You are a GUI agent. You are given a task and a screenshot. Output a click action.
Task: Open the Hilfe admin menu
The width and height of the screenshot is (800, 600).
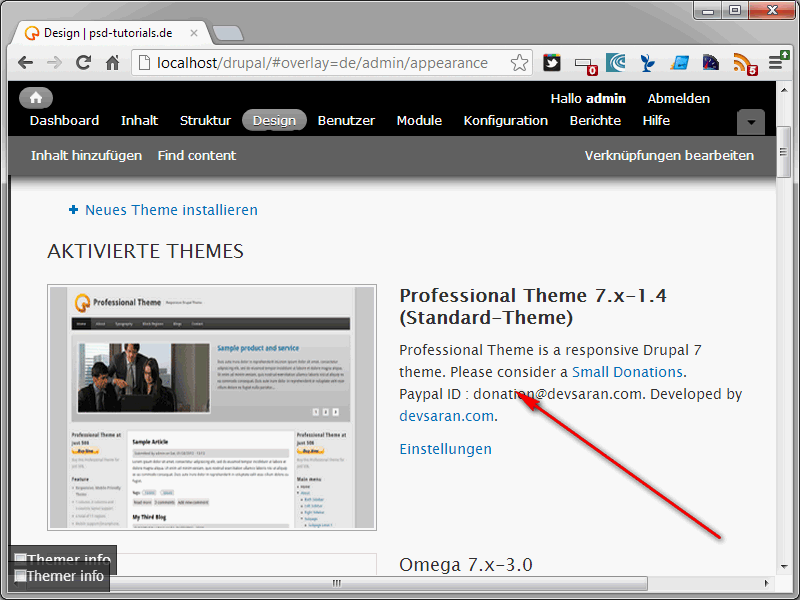pos(656,120)
